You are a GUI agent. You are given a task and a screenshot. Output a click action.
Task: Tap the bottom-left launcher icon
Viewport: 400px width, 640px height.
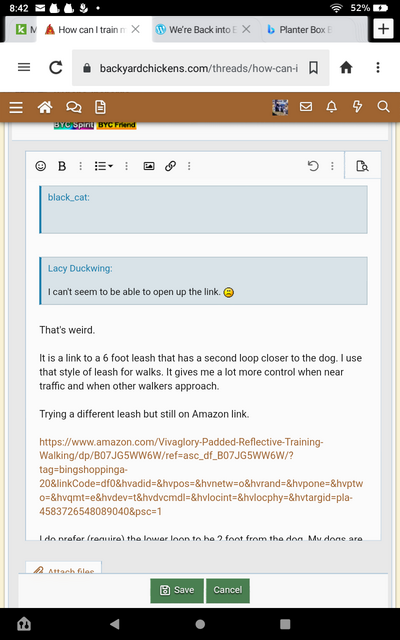tap(24, 624)
